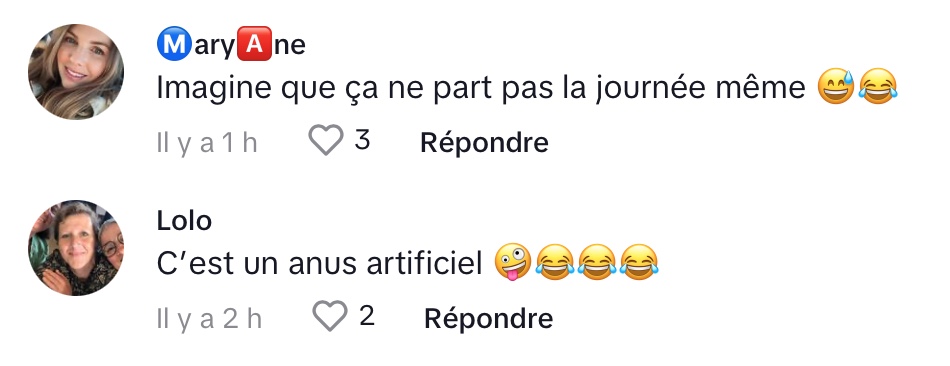This screenshot has height=366, width=950.
Task: Click Répondre under MaryAne's comment
Action: pos(484,143)
